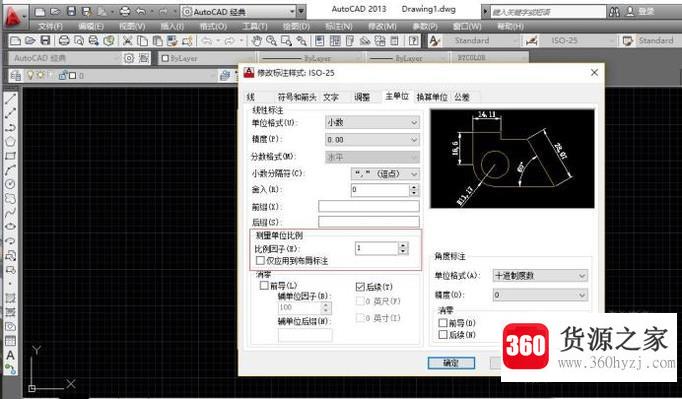Enable linear 前导(L) zero suppression checkbox
This screenshot has width=682, height=399.
click(264, 285)
